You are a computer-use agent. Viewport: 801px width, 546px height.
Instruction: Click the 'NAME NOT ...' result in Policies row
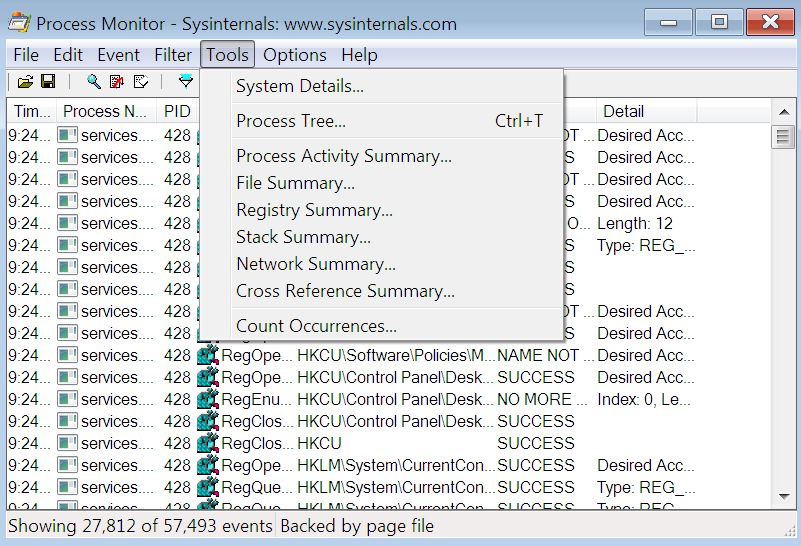(546, 355)
